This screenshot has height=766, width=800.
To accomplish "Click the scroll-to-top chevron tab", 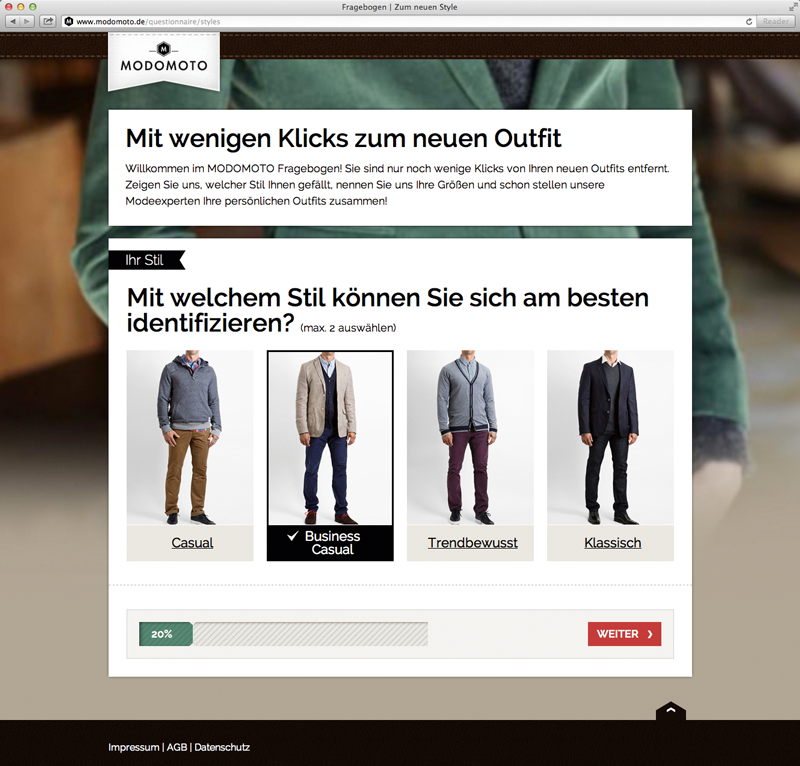I will (x=670, y=710).
